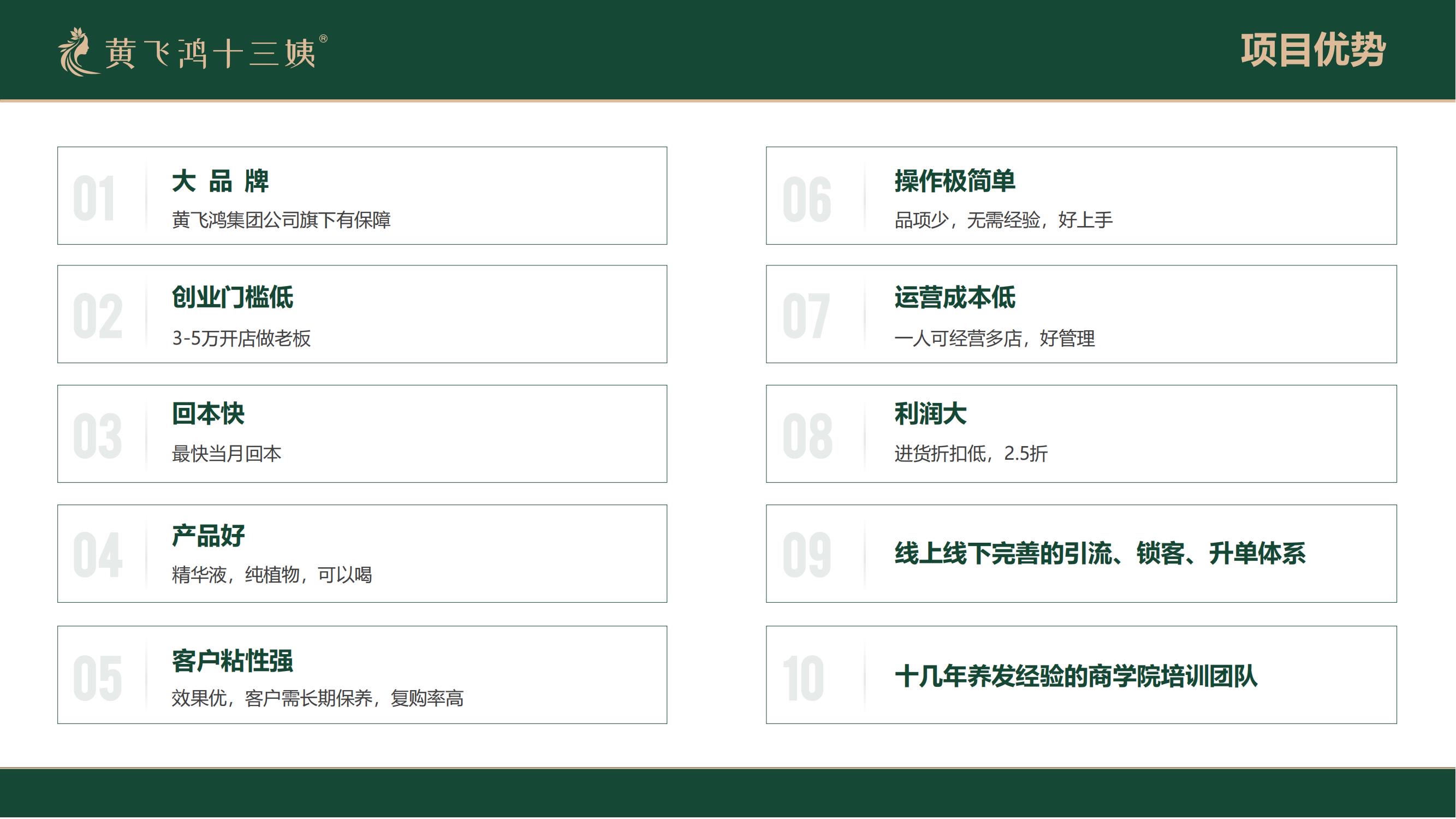Image resolution: width=1456 pixels, height=819 pixels.
Task: Click the 07 number label
Action: coord(806,317)
